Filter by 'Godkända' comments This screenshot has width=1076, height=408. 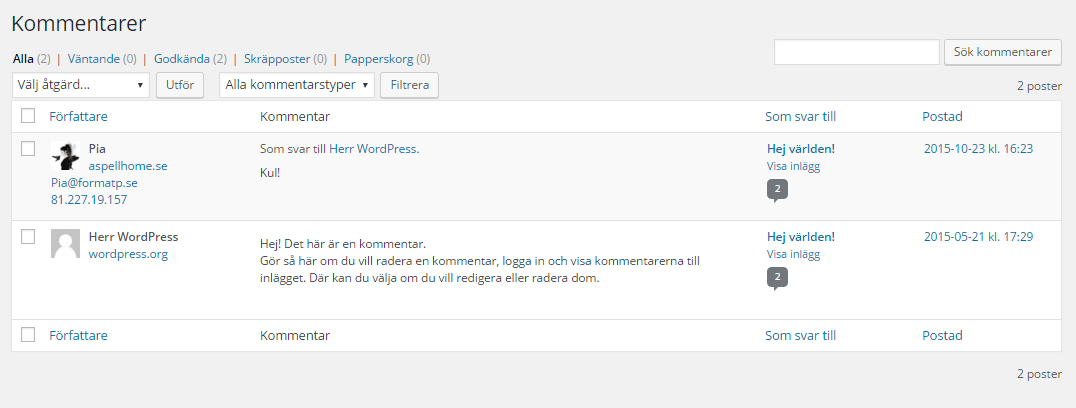click(x=182, y=59)
